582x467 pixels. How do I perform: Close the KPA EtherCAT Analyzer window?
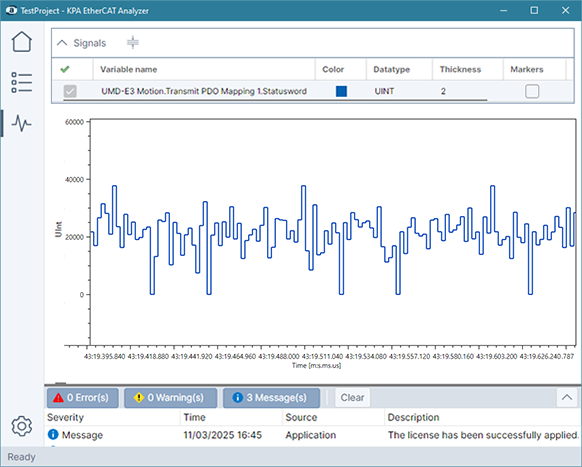pyautogui.click(x=565, y=10)
